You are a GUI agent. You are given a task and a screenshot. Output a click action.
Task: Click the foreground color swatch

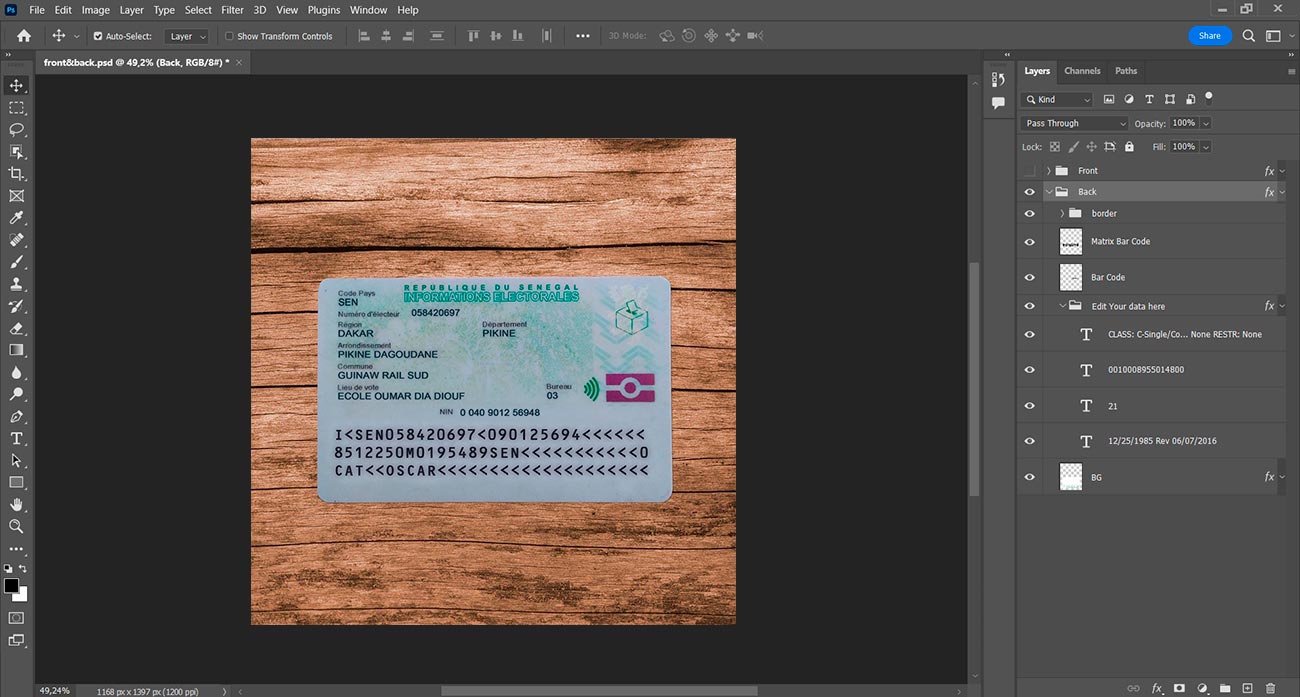point(11,586)
